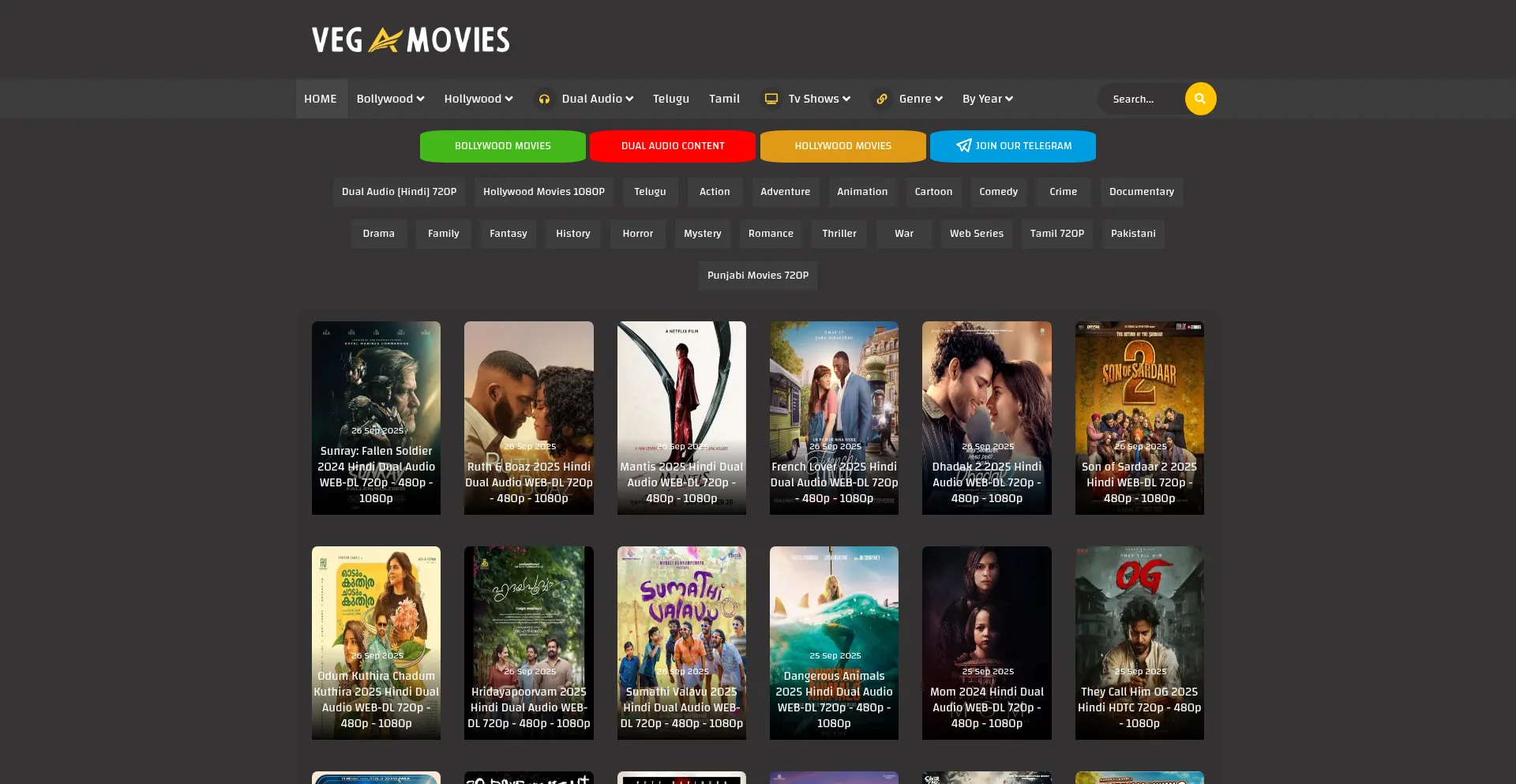Open Odum Kuthira Chadum Kuthira poster
1516x784 pixels.
pyautogui.click(x=376, y=643)
